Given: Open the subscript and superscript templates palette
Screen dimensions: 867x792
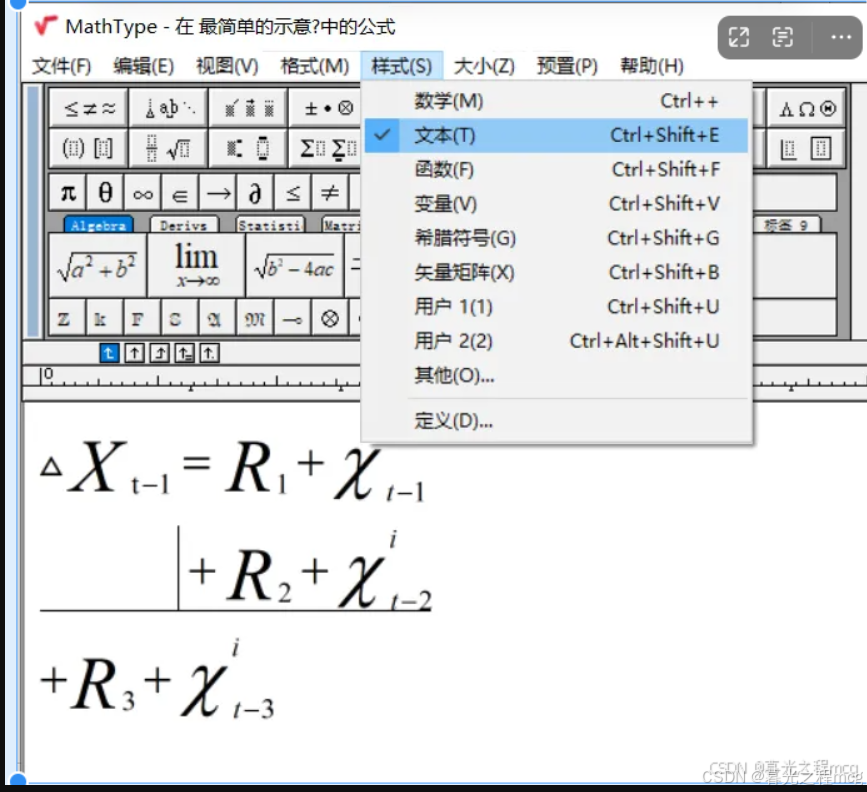Looking at the screenshot, I should [248, 148].
